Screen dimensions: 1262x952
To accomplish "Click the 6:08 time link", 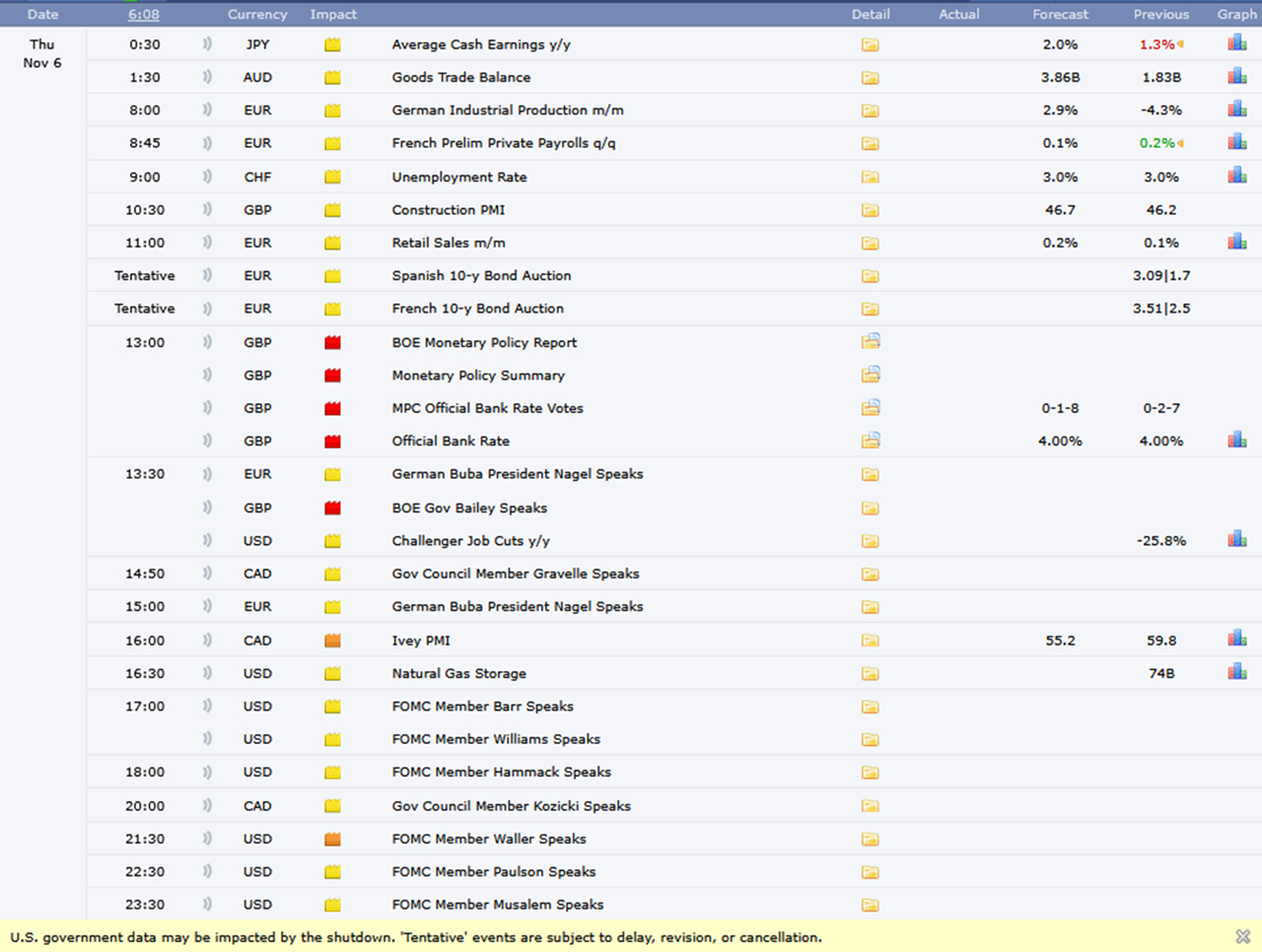I will click(143, 14).
